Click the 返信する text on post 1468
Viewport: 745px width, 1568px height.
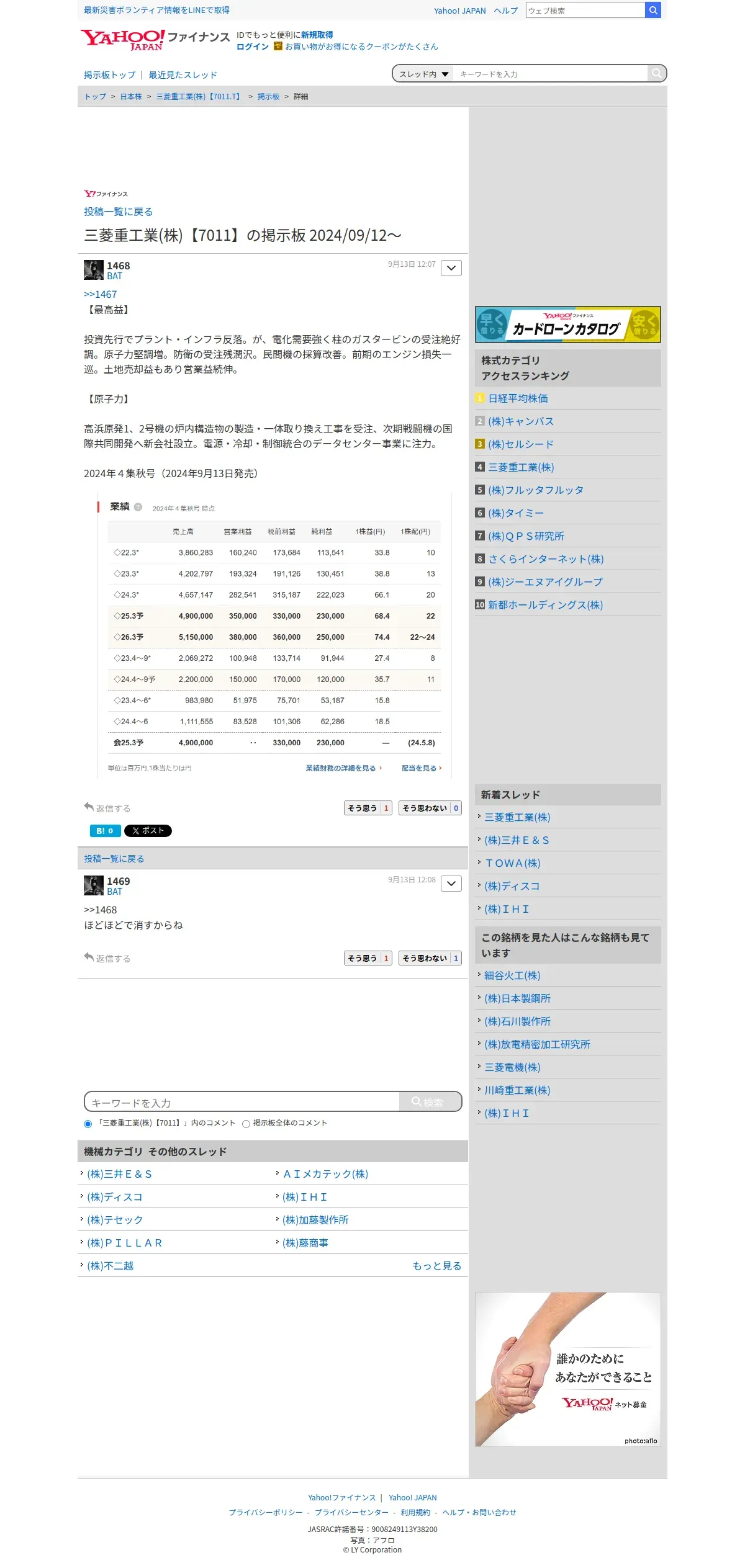coord(113,809)
